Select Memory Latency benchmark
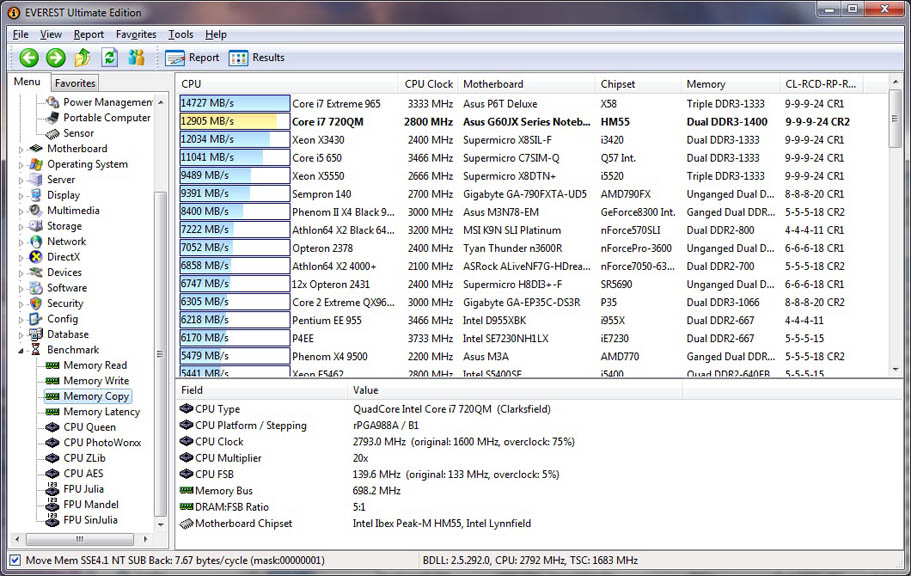The width and height of the screenshot is (911, 576). 102,412
